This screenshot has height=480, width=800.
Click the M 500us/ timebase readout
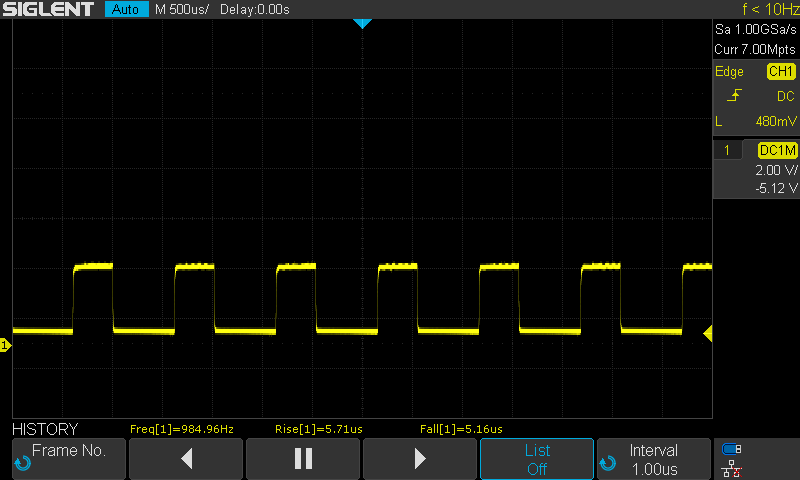[x=182, y=9]
